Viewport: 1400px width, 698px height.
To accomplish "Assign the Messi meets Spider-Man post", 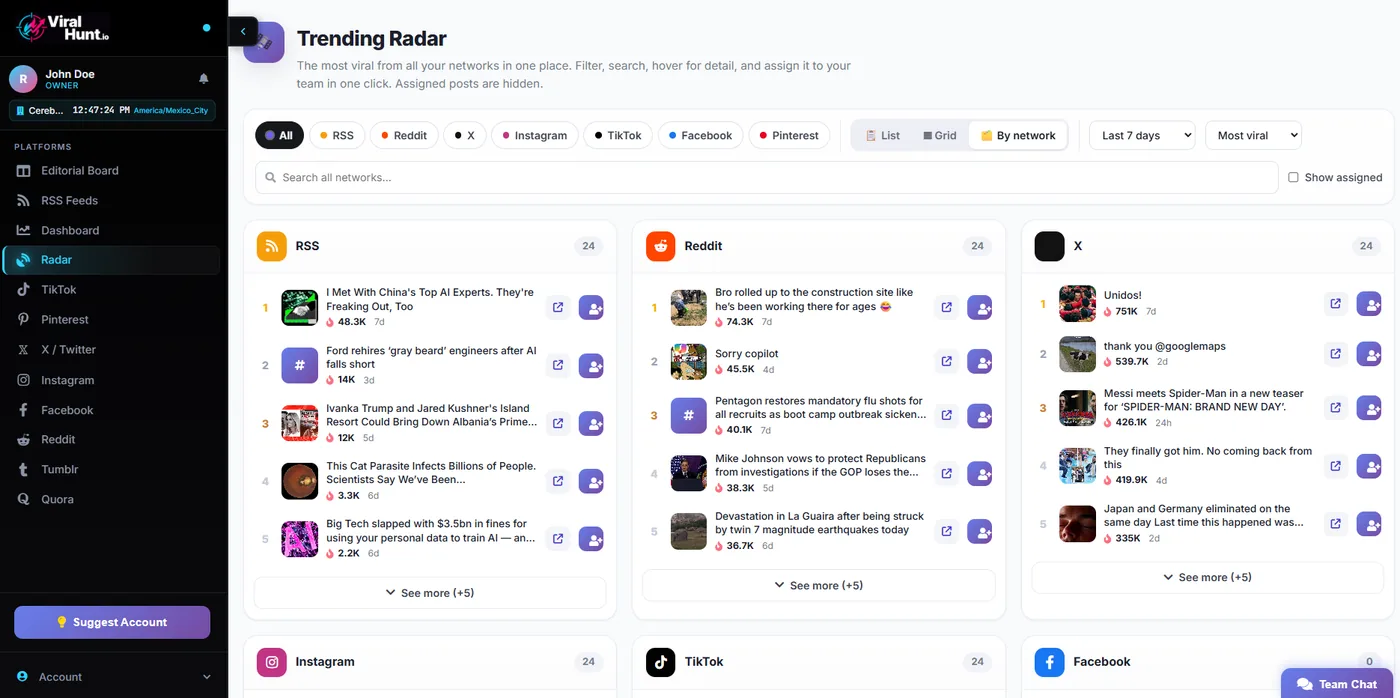I will click(x=1369, y=408).
